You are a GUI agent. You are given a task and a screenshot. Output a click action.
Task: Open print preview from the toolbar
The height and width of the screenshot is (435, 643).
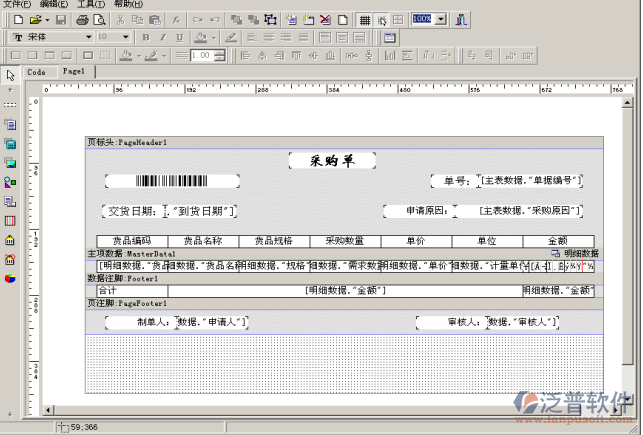click(98, 19)
